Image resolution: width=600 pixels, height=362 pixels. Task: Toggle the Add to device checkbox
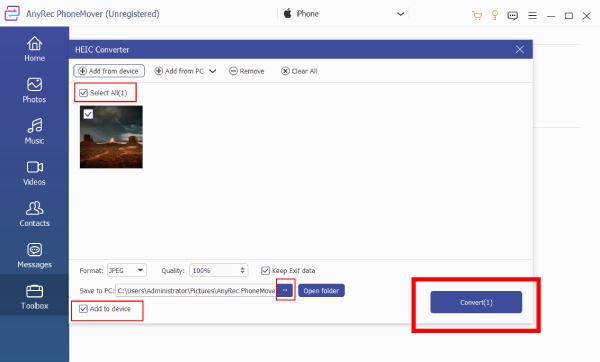83,309
